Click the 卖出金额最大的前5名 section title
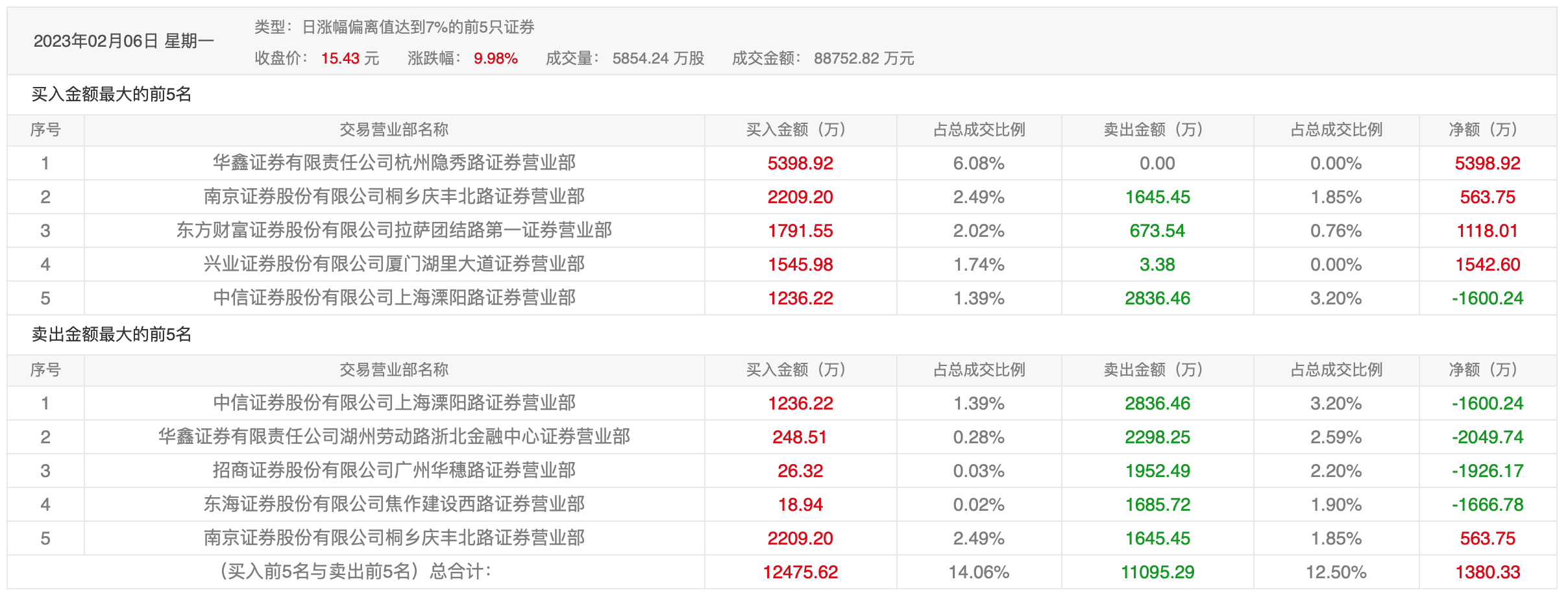Viewport: 1568px width, 601px height. [112, 335]
